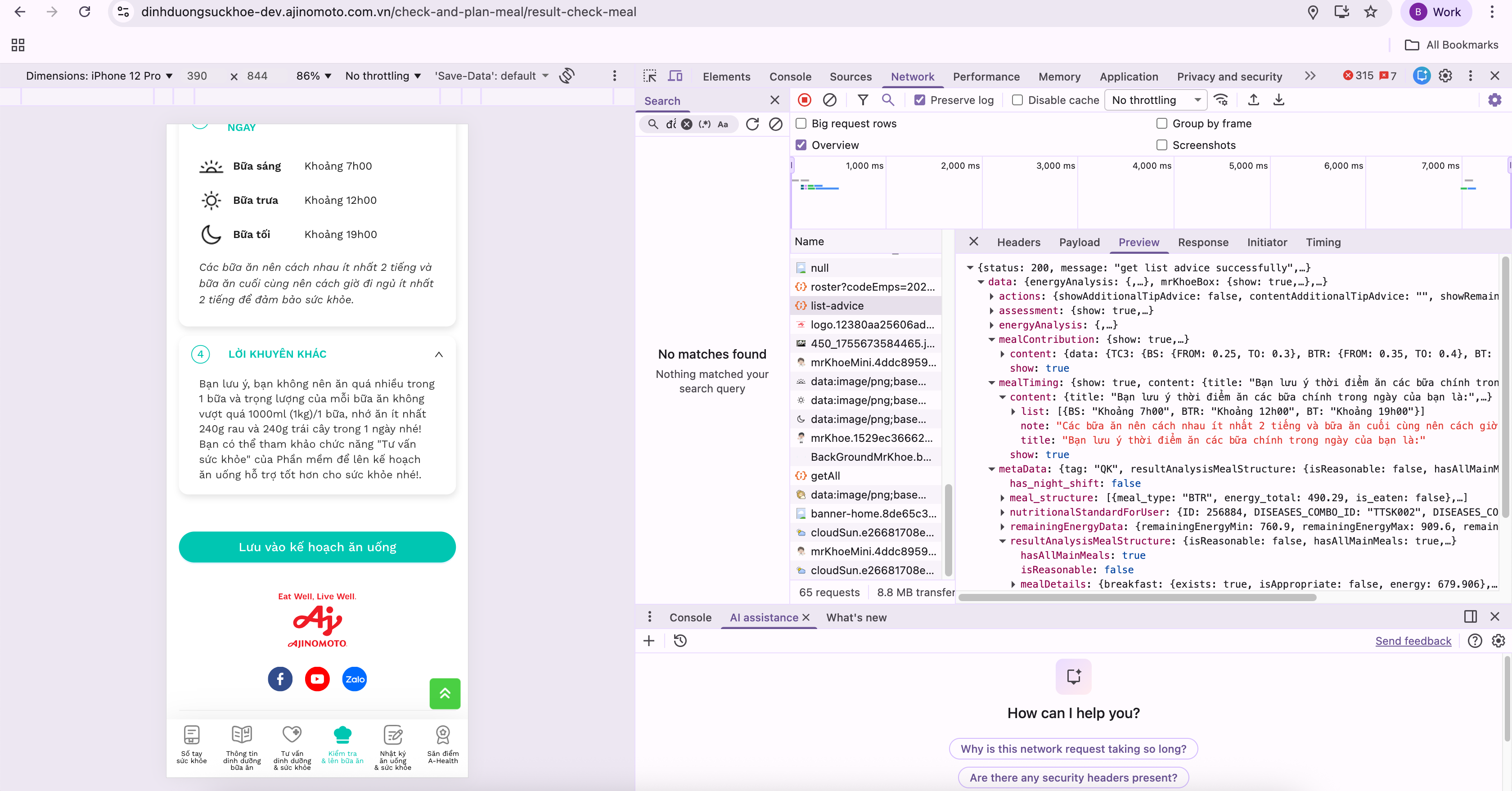This screenshot has height=791, width=1512.
Task: Toggle the device toolbar icon
Action: [675, 76]
